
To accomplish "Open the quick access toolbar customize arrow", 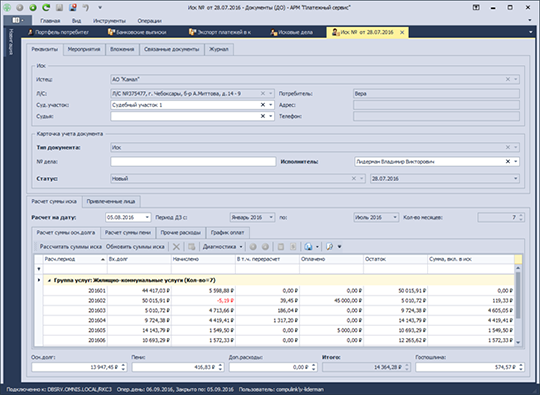I will [x=100, y=7].
